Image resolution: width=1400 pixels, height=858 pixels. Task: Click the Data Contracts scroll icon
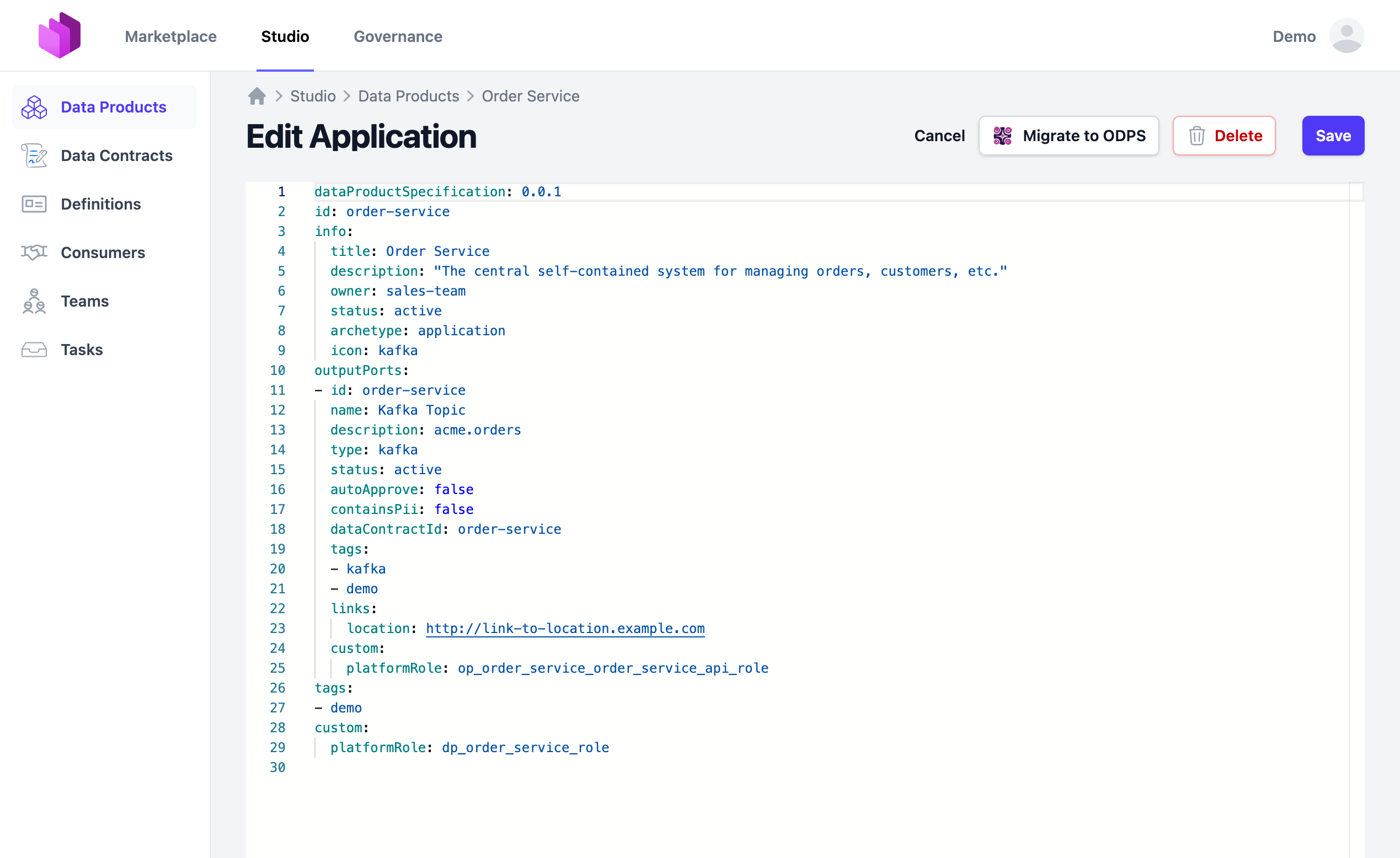pos(34,155)
